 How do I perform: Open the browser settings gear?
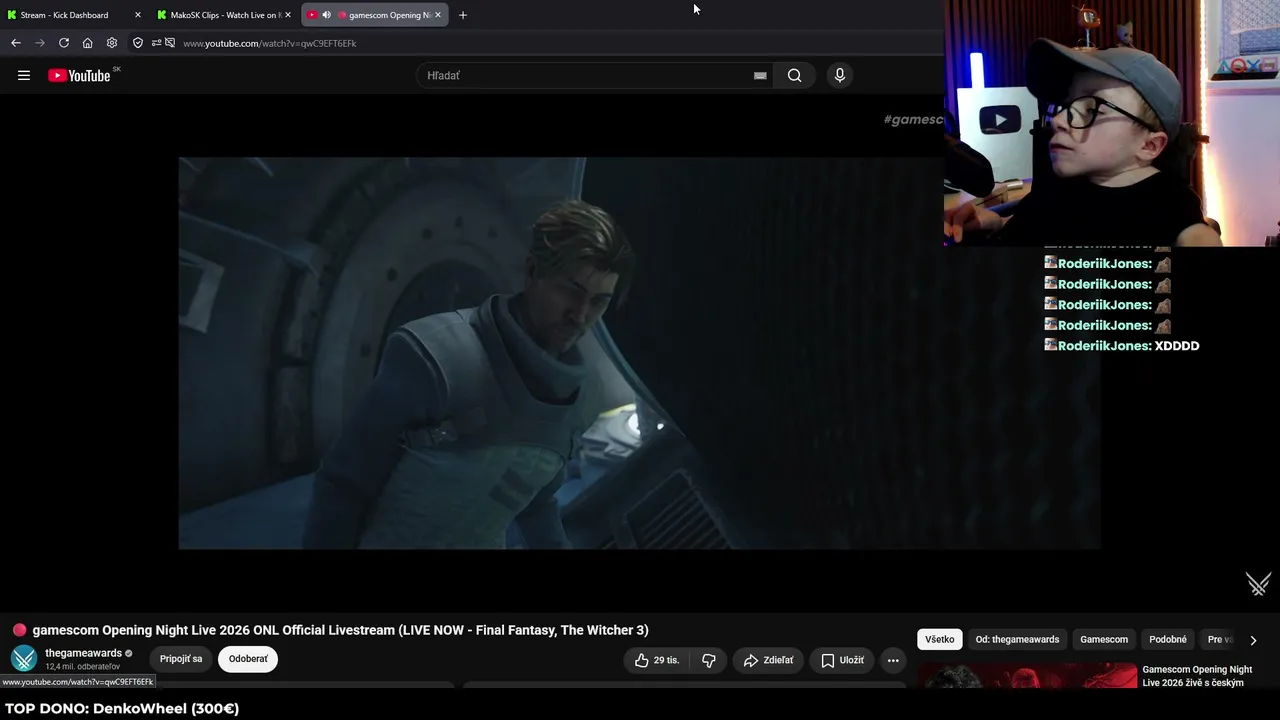pyautogui.click(x=112, y=43)
